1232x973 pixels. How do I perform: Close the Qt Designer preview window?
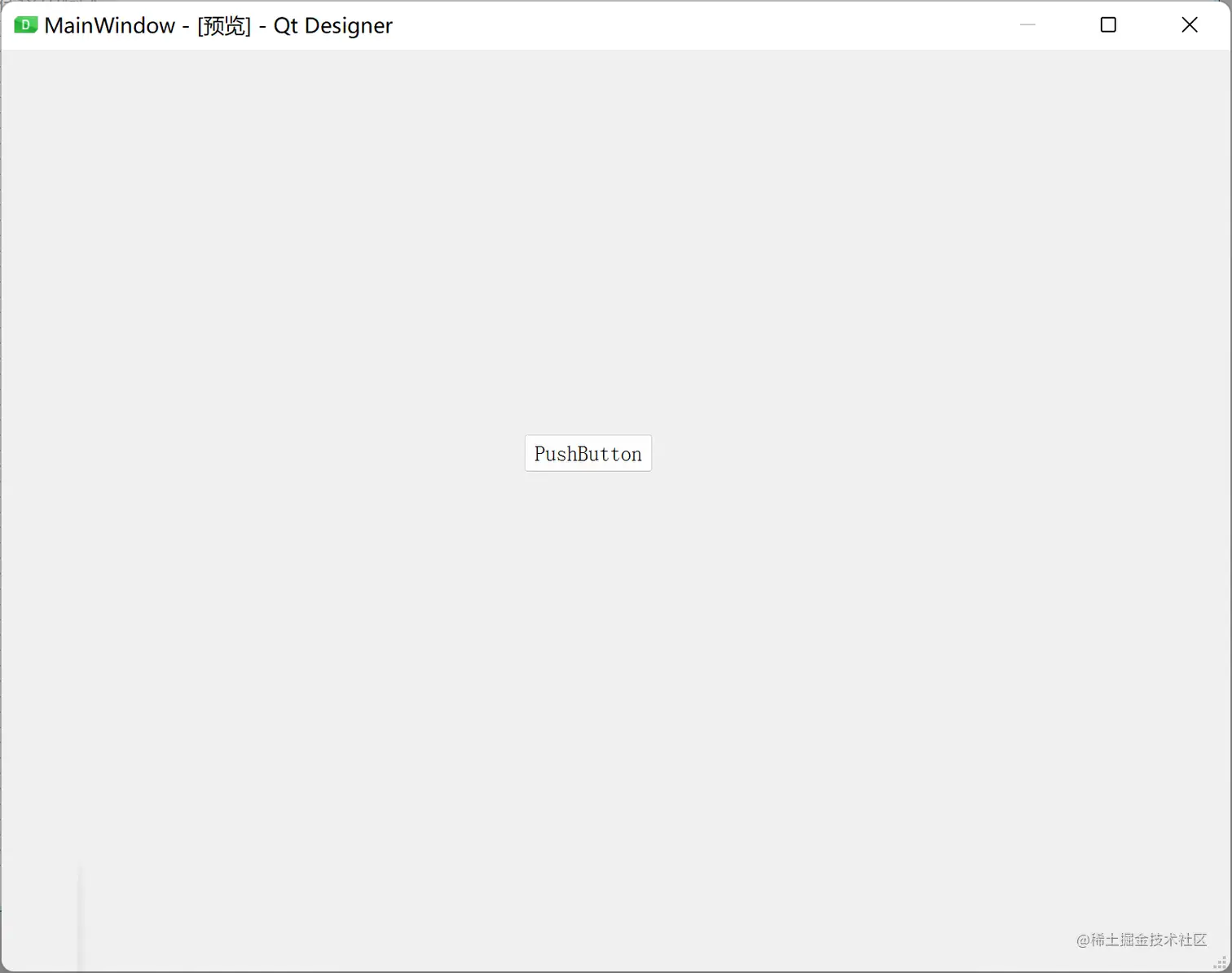coord(1190,25)
